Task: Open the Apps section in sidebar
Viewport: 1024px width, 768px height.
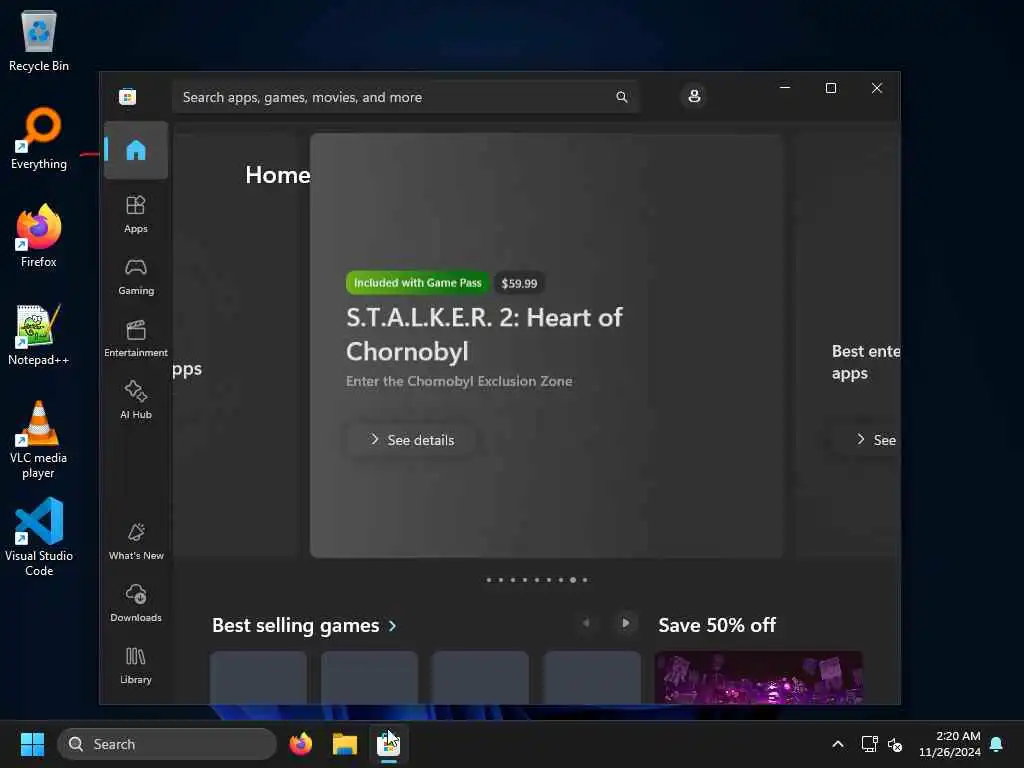Action: click(x=136, y=214)
